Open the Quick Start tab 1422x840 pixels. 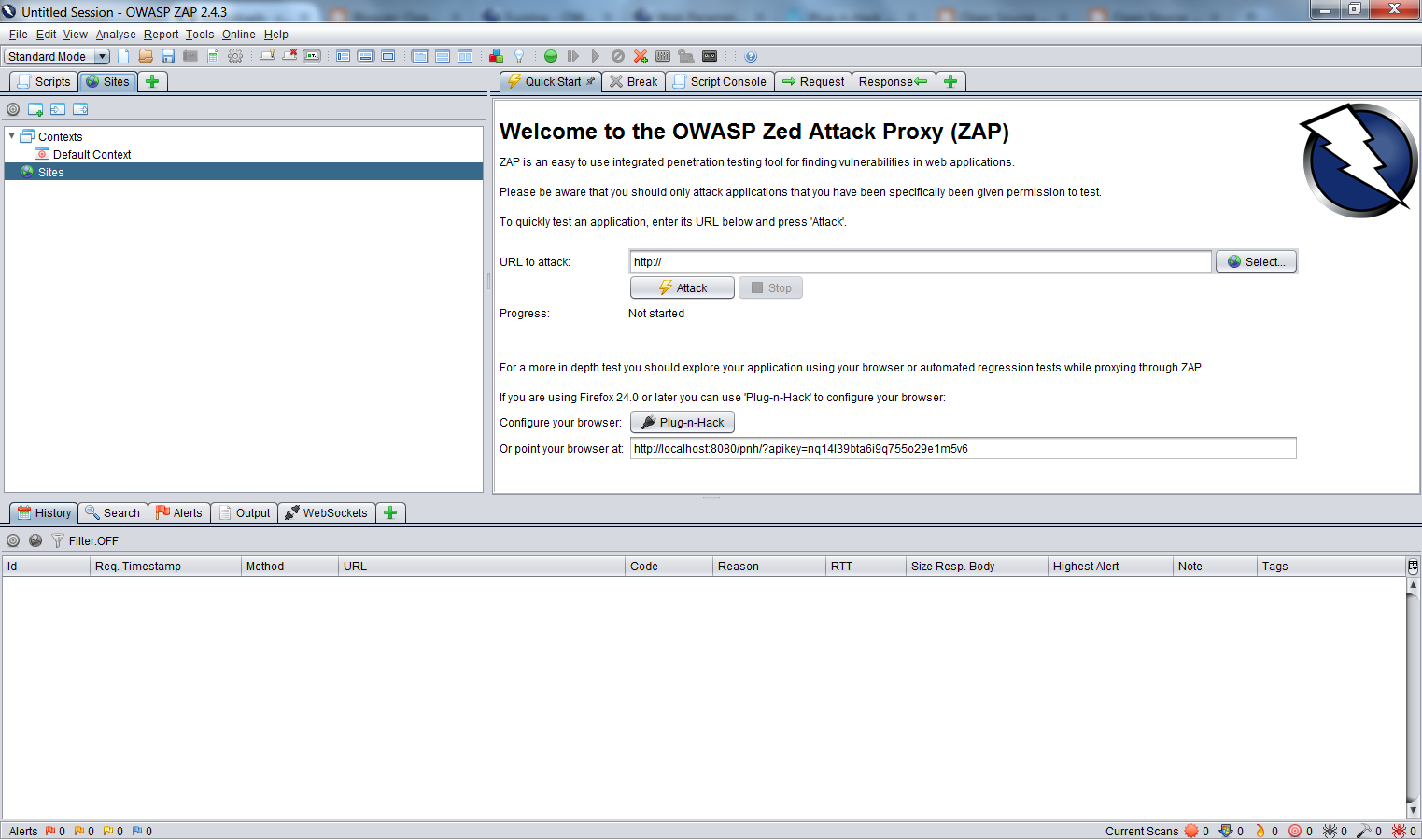[551, 82]
